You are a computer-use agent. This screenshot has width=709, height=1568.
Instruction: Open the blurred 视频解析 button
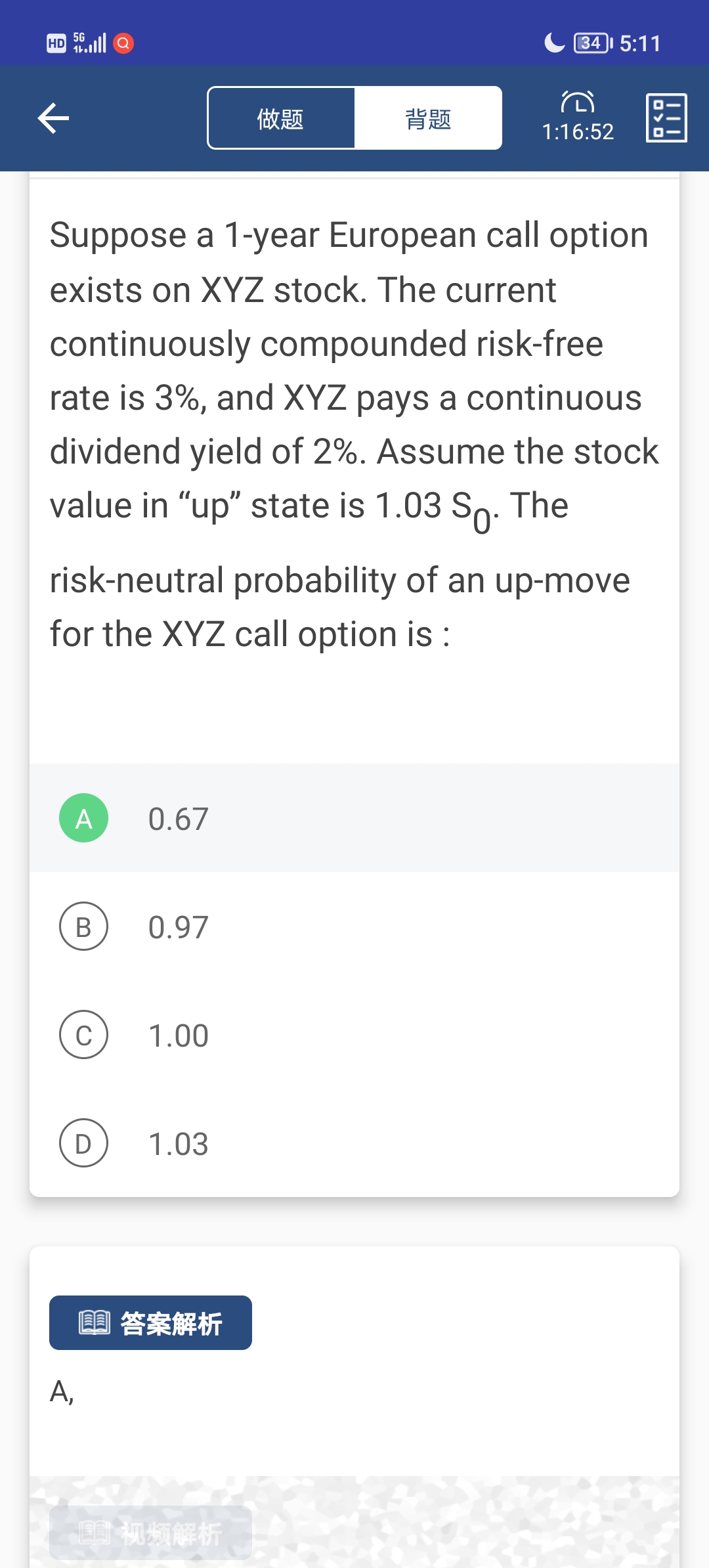coord(150,1533)
